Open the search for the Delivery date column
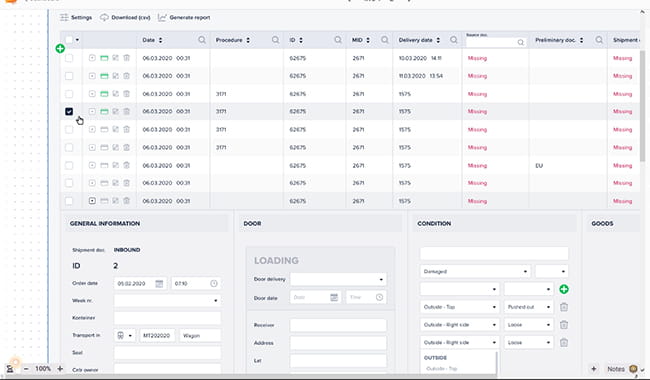Viewport: 650px width, 380px height. (454, 40)
